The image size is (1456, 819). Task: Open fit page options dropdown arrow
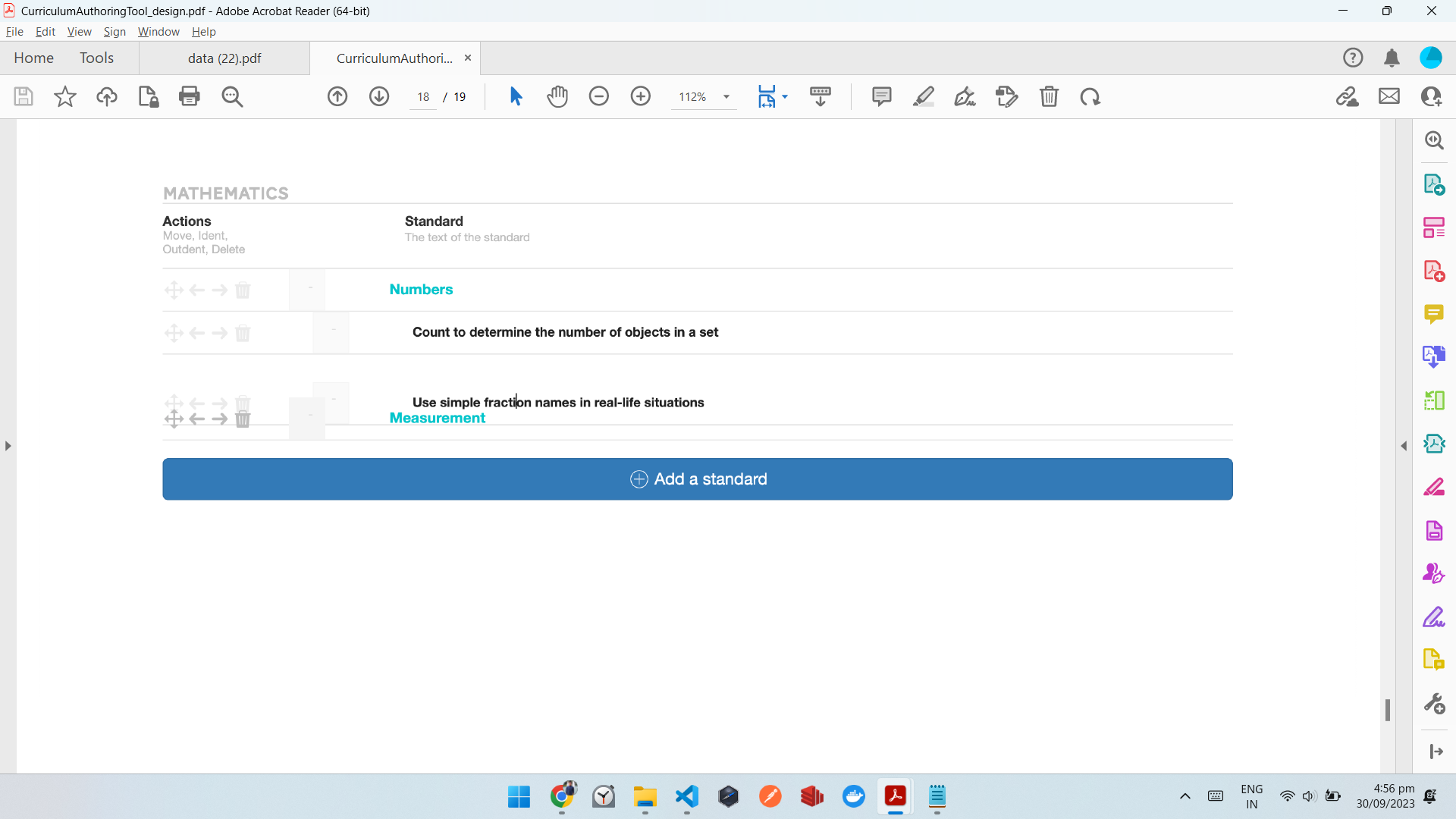tap(785, 96)
